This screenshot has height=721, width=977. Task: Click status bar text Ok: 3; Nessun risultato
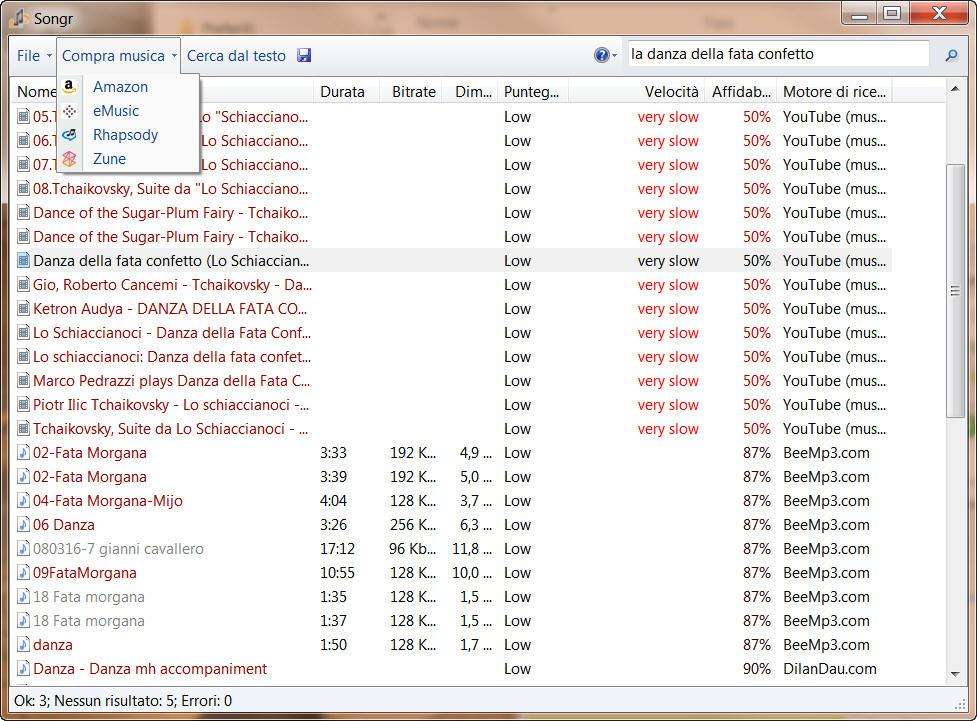[x=123, y=700]
